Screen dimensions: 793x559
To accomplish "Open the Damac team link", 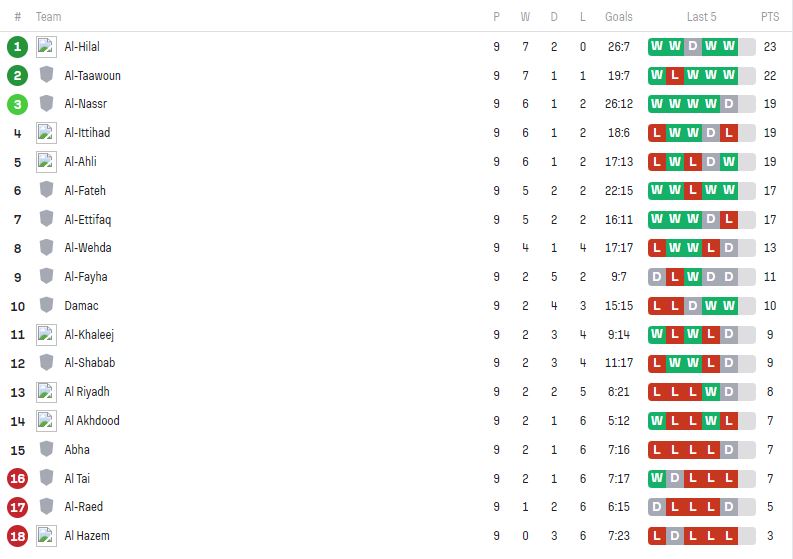I will pos(81,306).
